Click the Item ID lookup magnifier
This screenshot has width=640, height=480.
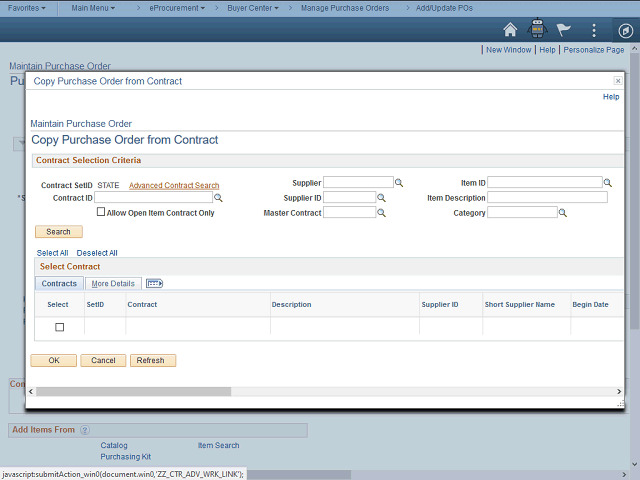click(x=609, y=183)
